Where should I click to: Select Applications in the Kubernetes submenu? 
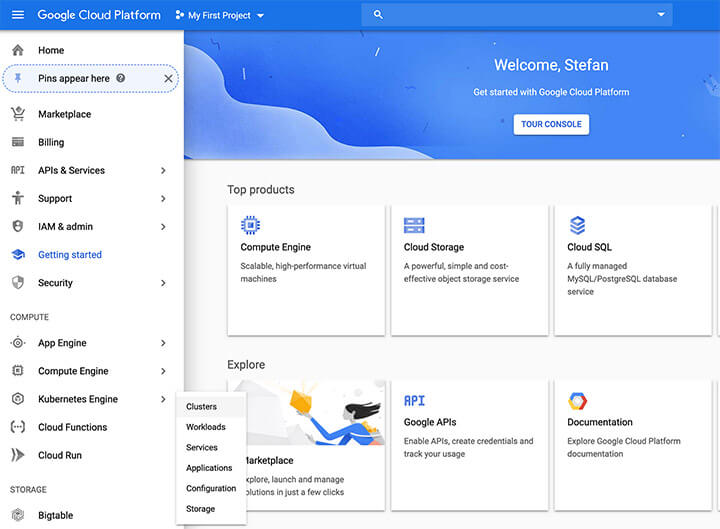pyautogui.click(x=211, y=468)
